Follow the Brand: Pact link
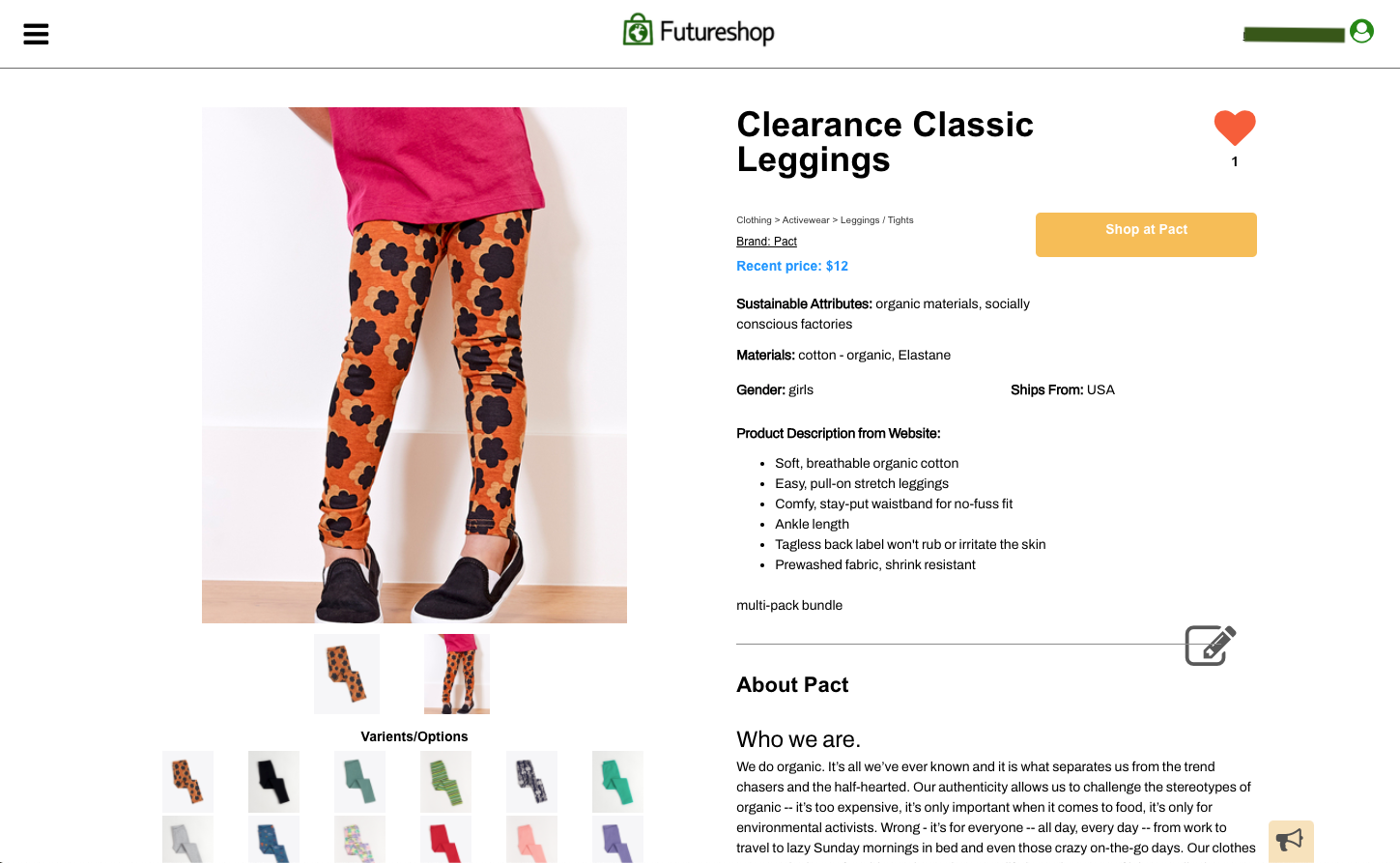Image resolution: width=1400 pixels, height=863 pixels. 766,242
